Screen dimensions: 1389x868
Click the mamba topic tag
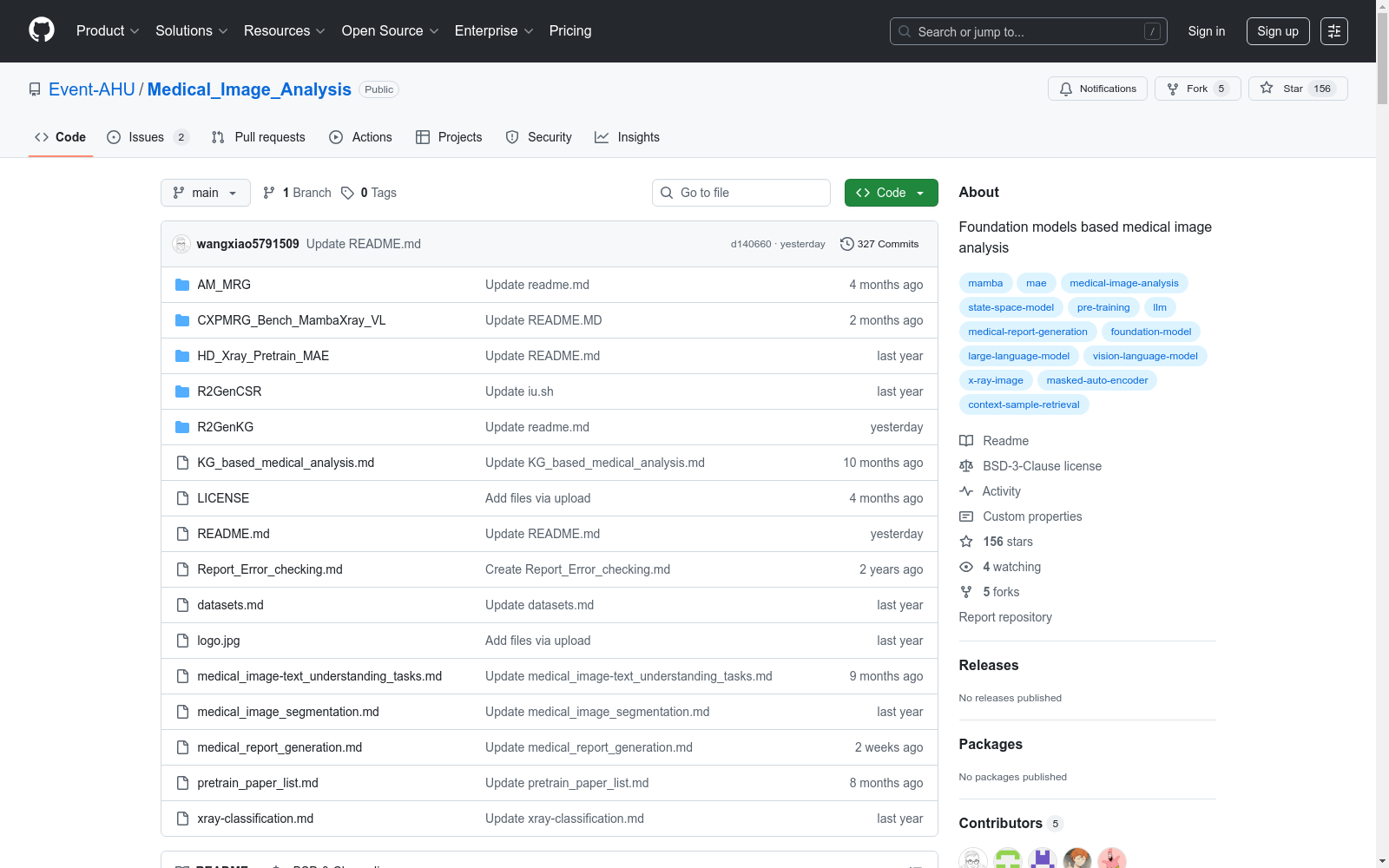[x=985, y=283]
